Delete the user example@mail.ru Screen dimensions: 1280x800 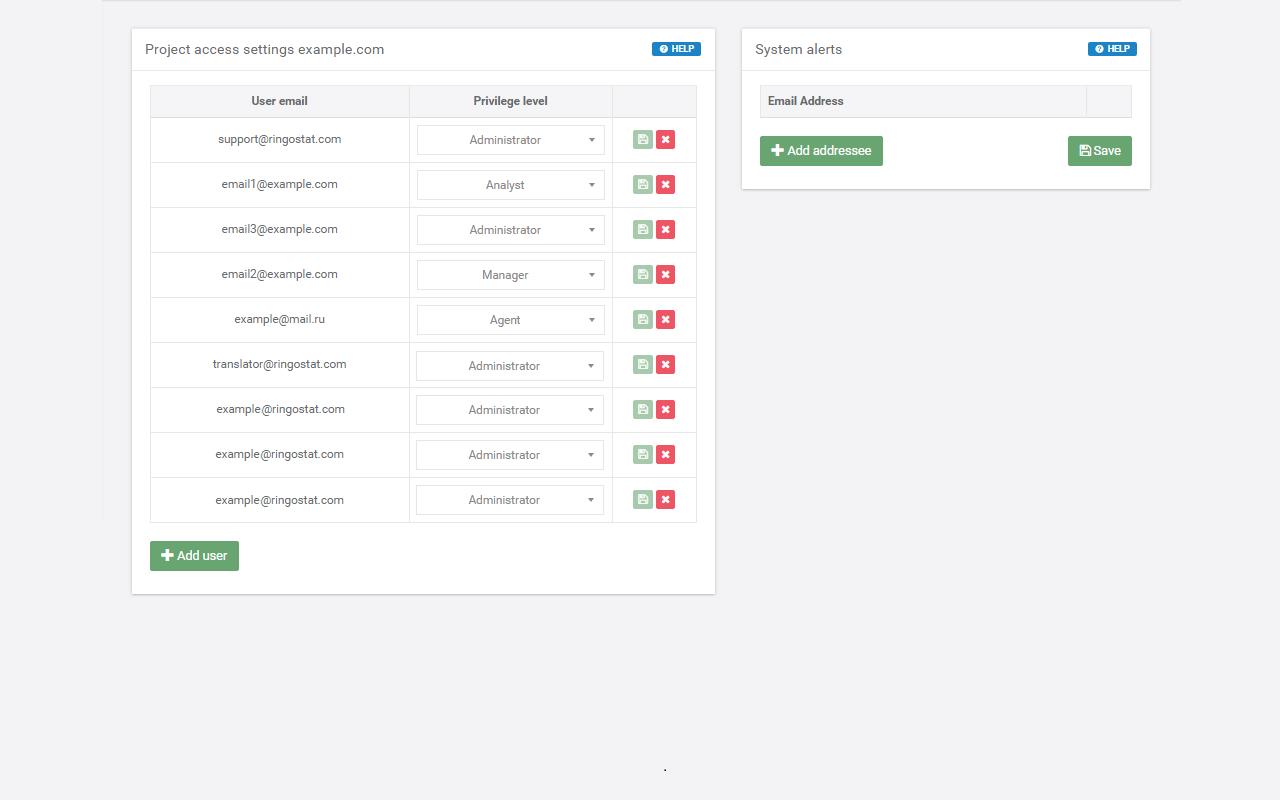point(665,319)
